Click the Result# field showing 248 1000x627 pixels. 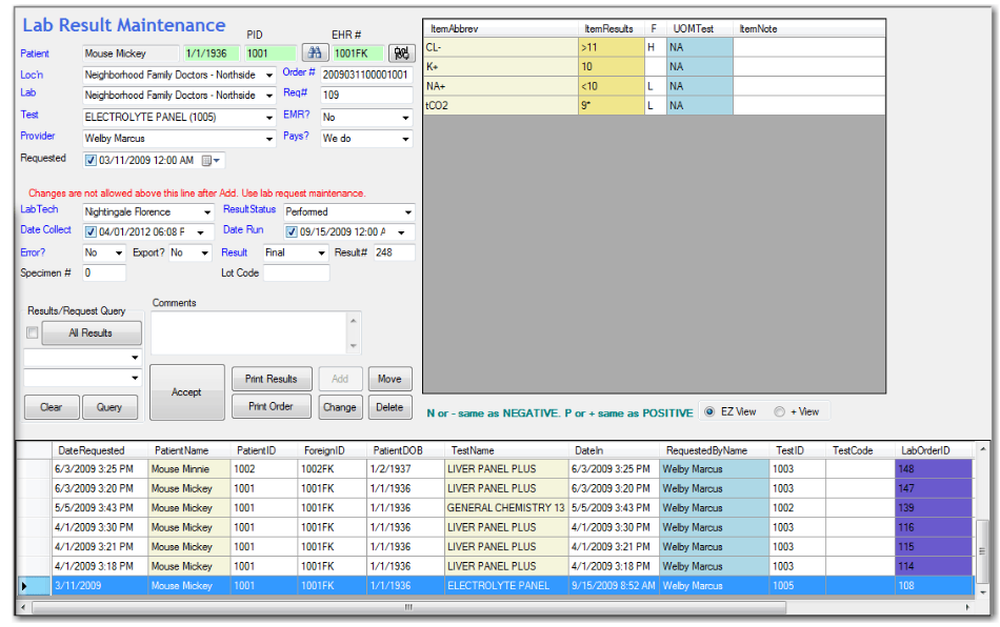(393, 253)
